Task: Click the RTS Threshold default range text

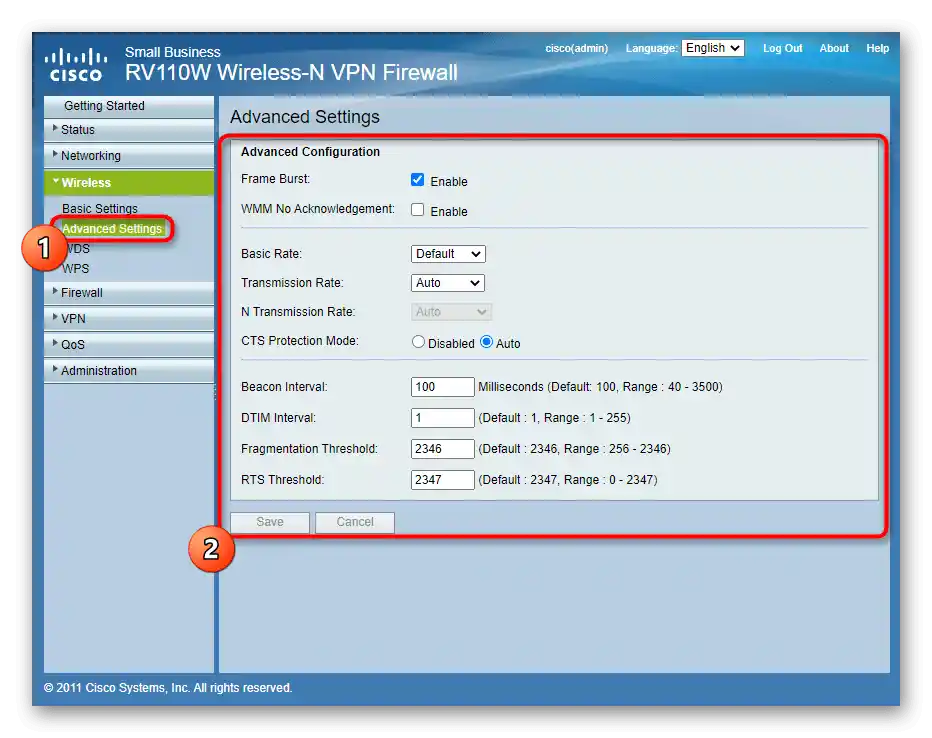Action: coord(568,480)
